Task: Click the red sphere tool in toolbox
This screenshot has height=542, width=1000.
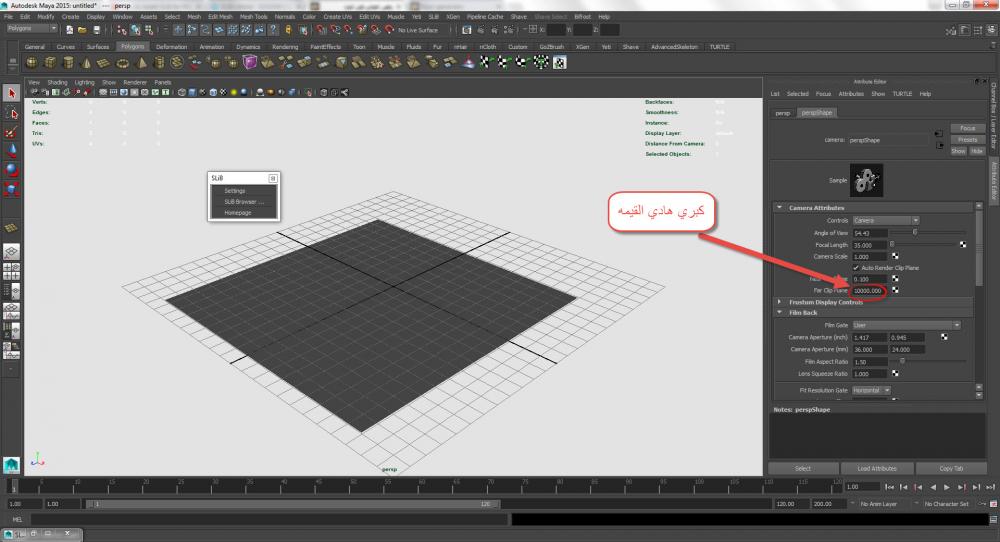Action: pyautogui.click(x=11, y=170)
